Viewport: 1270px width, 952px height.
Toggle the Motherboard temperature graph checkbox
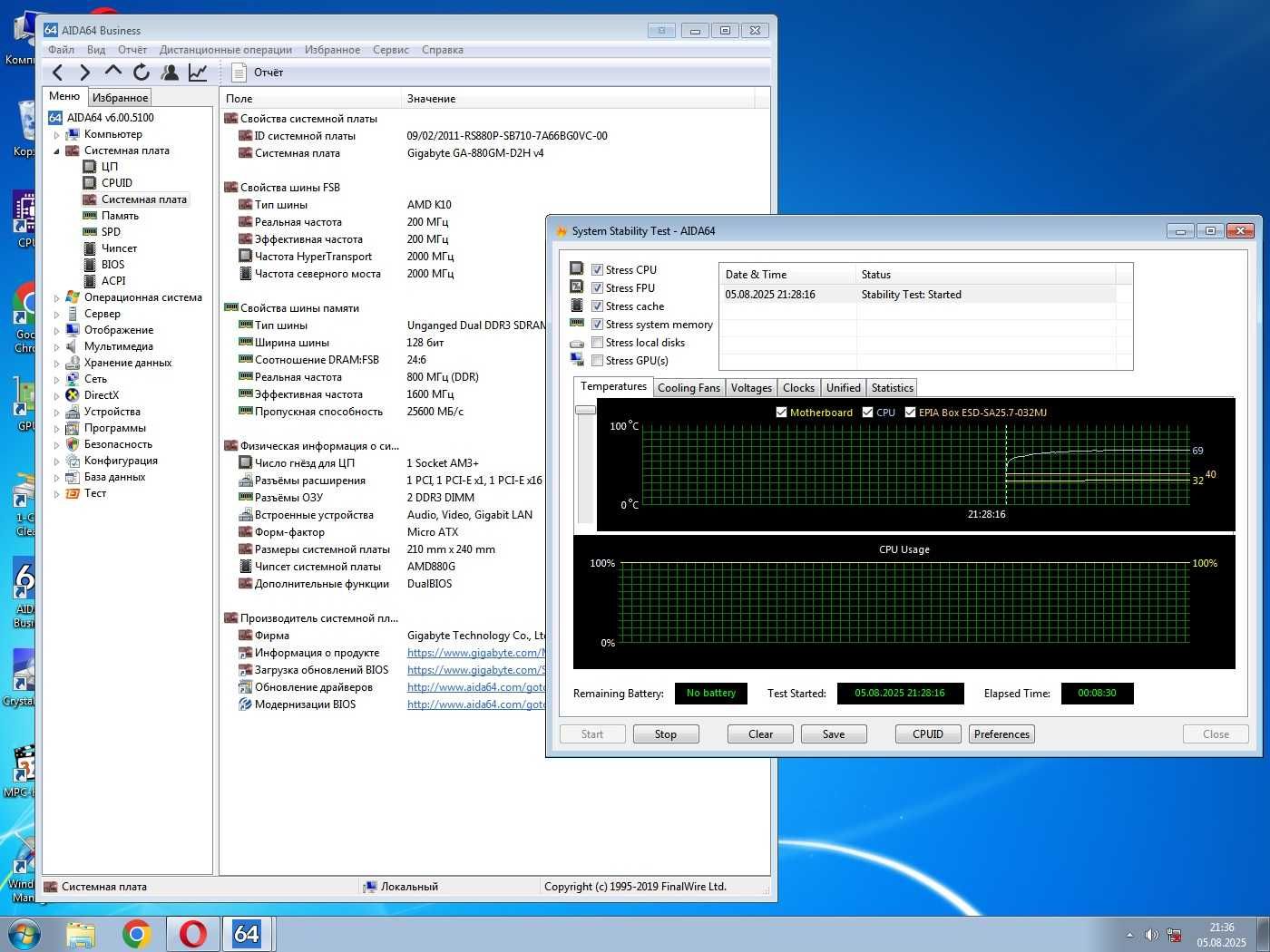[781, 413]
